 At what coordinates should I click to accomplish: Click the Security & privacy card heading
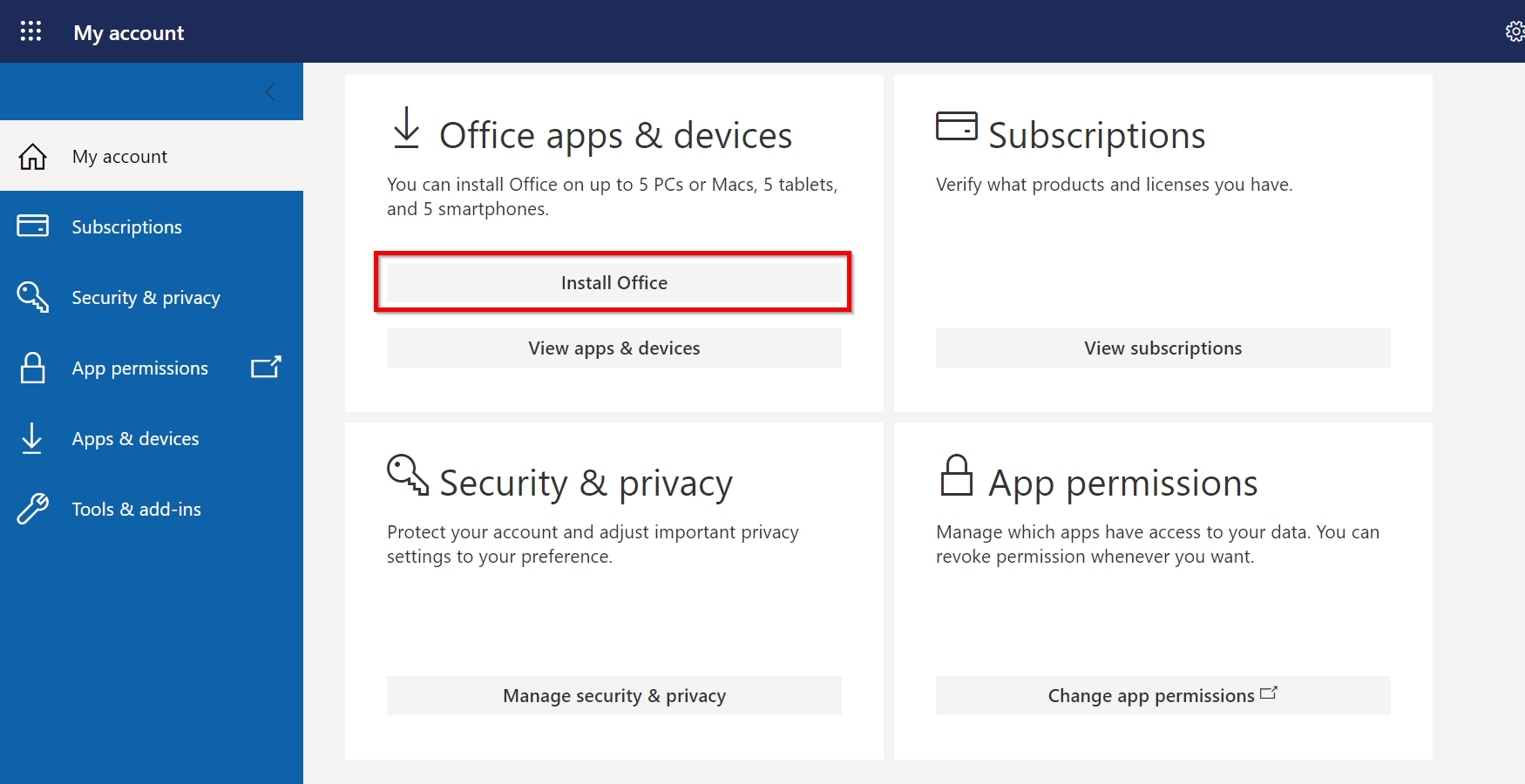coord(586,483)
